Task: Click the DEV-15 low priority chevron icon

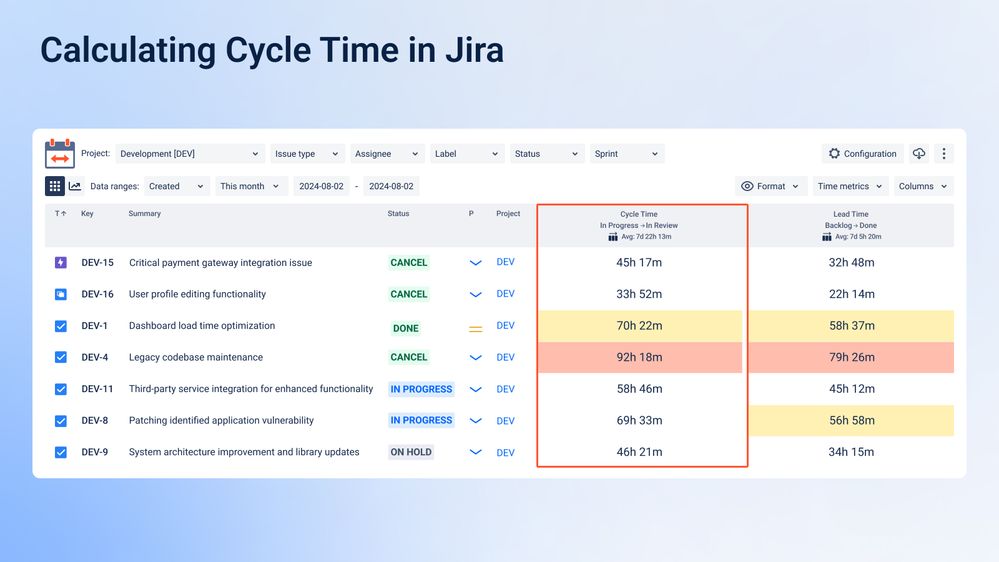Action: 475,263
